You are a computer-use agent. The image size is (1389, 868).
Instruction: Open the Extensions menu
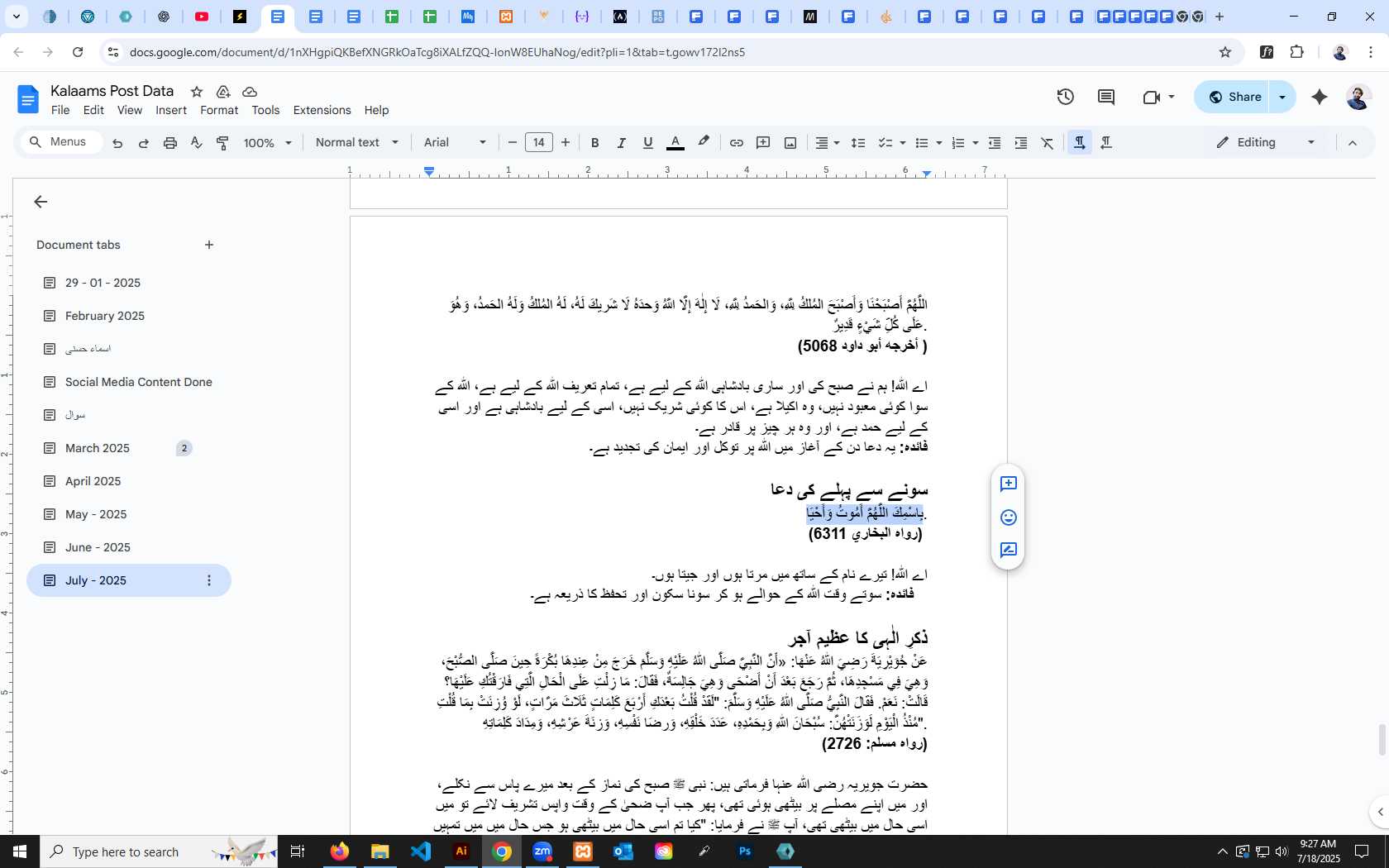322,110
